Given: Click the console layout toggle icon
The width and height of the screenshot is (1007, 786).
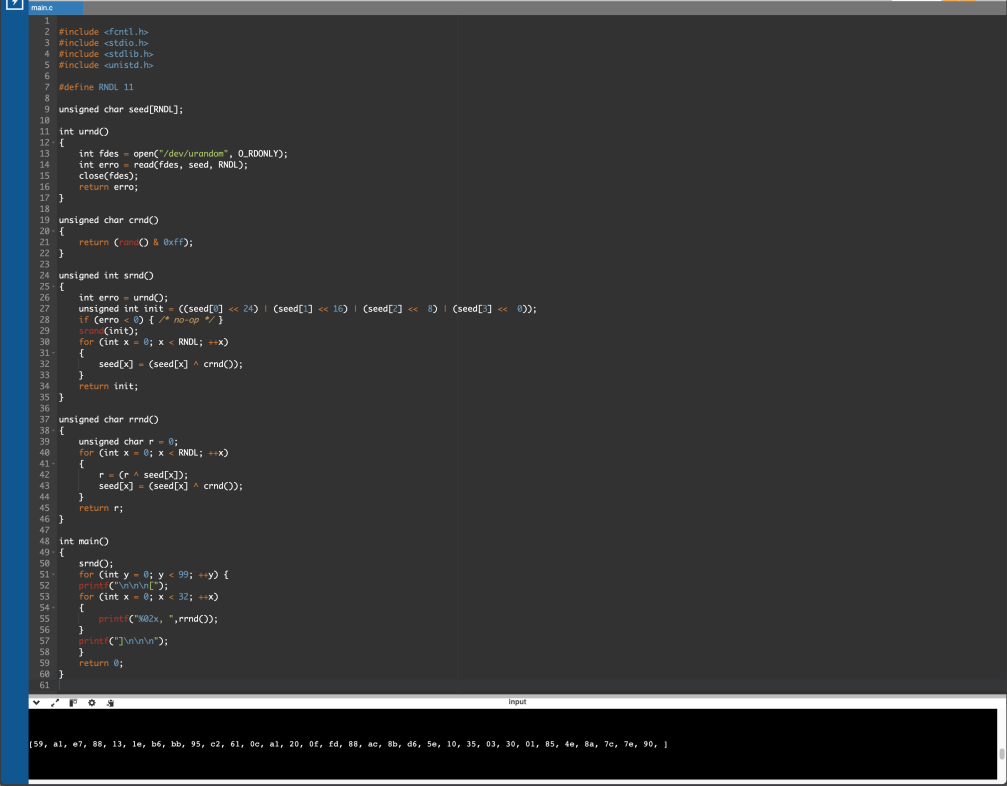Looking at the screenshot, I should pyautogui.click(x=73, y=703).
